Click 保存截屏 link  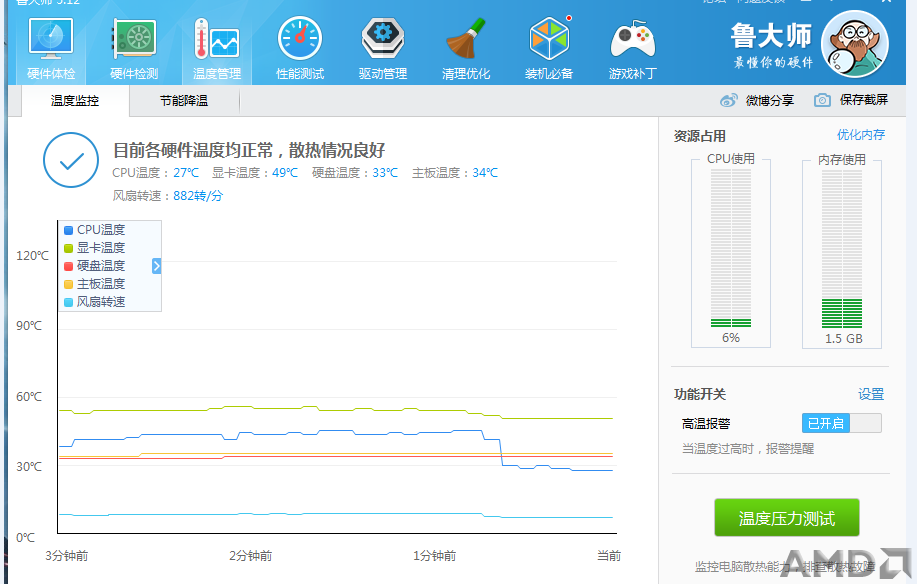(x=864, y=100)
